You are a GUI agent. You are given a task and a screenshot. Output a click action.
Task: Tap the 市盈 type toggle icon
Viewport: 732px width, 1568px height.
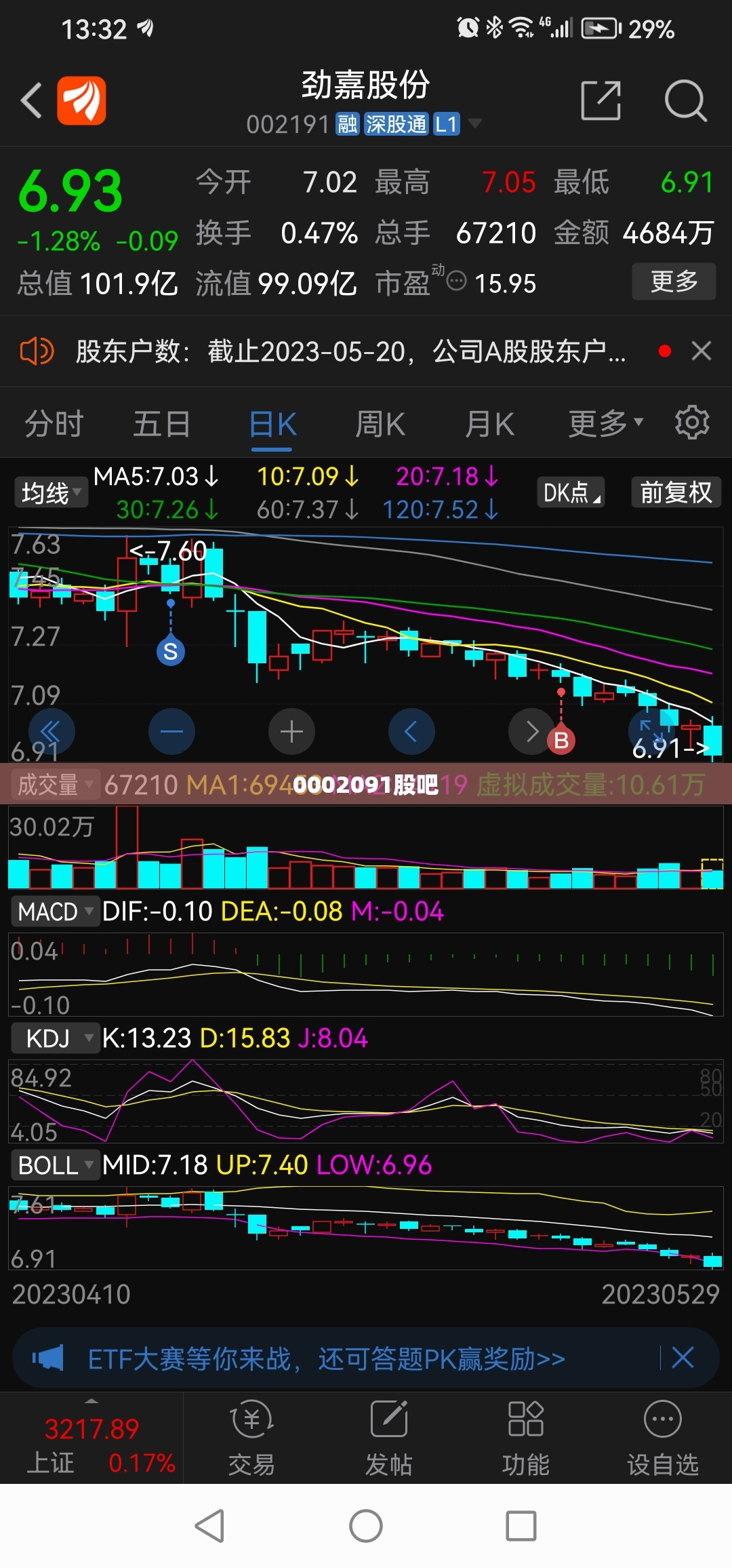pos(457,280)
